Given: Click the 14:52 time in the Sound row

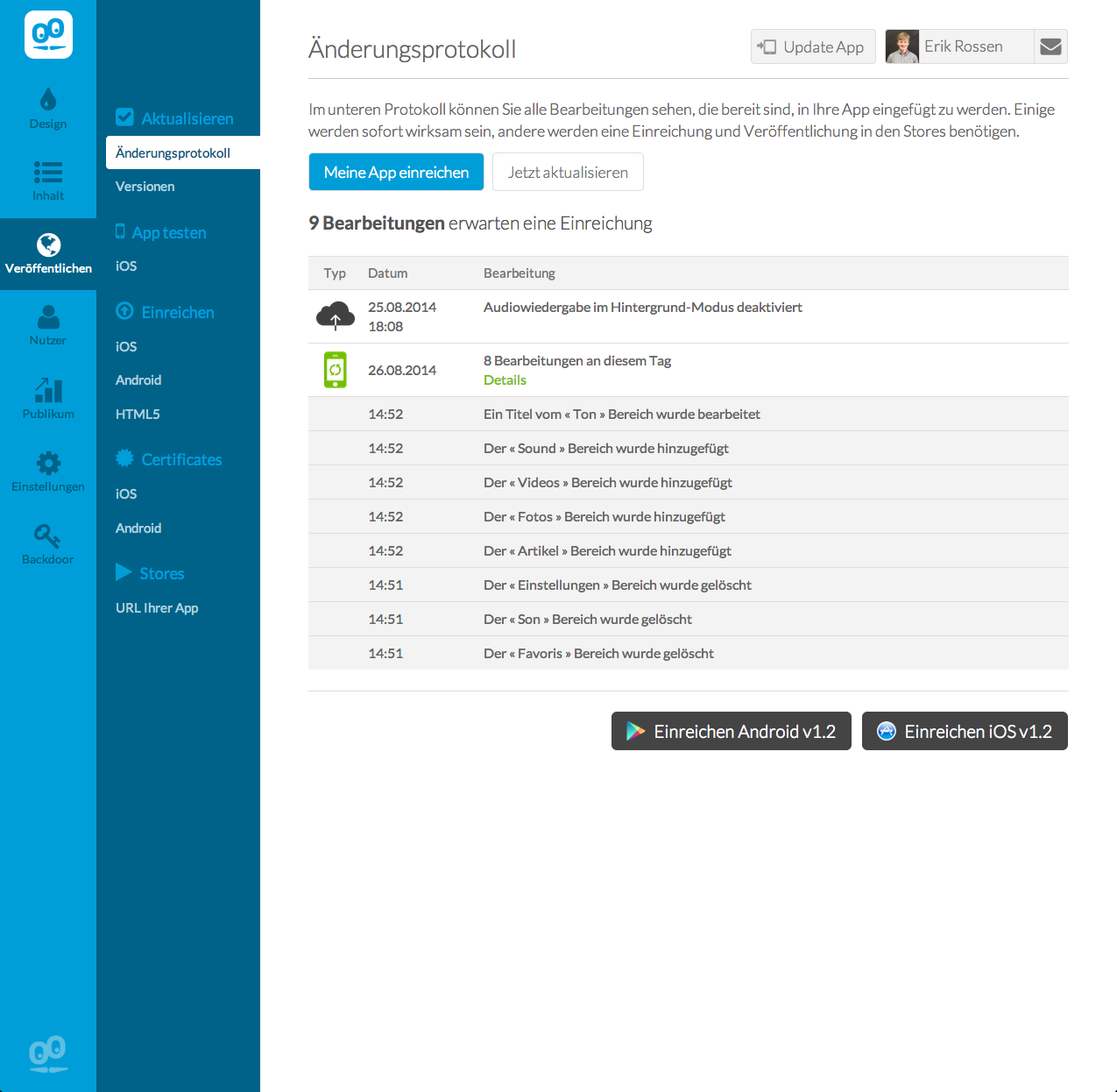Looking at the screenshot, I should click(x=385, y=449).
